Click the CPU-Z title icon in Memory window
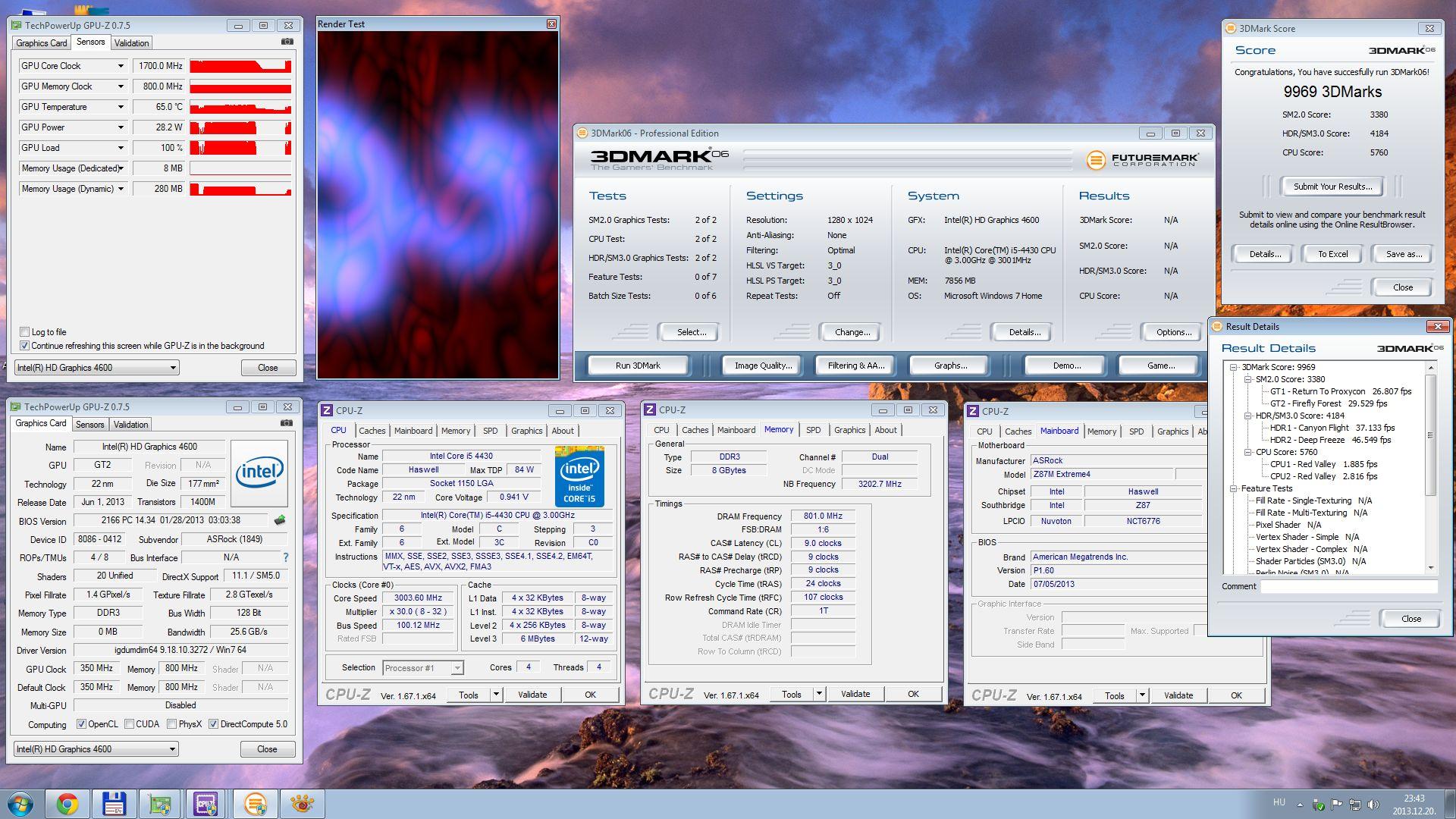This screenshot has width=1456, height=819. pos(650,409)
